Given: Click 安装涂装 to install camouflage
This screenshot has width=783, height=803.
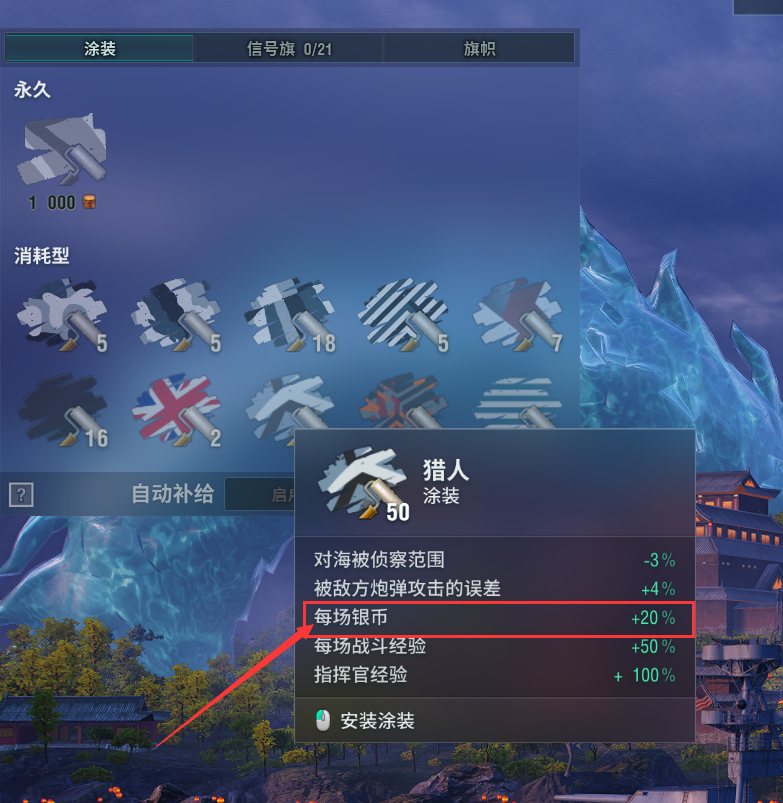Looking at the screenshot, I should (x=377, y=721).
